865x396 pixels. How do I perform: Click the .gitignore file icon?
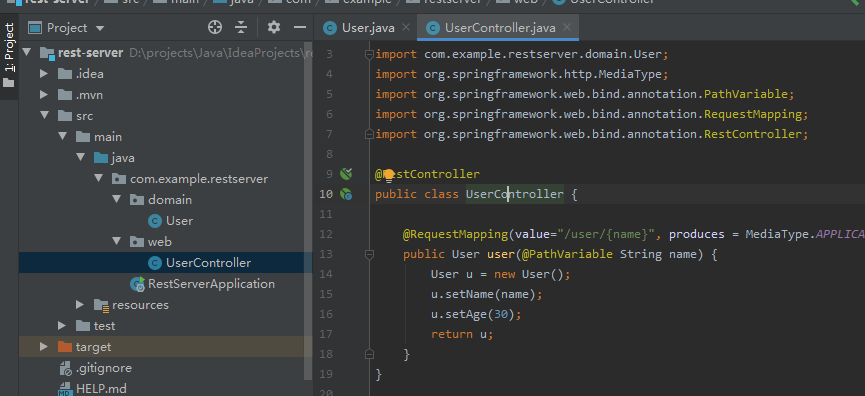tap(65, 367)
